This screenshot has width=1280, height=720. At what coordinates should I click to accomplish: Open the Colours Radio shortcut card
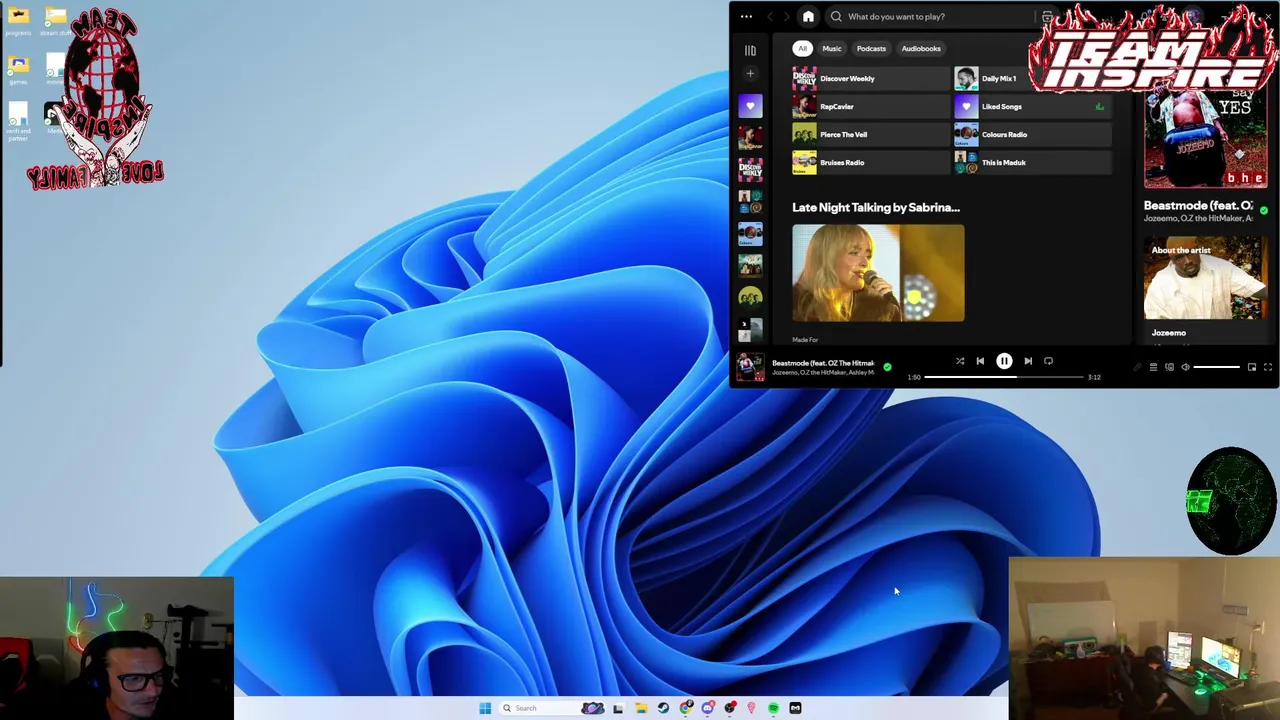coord(1033,134)
